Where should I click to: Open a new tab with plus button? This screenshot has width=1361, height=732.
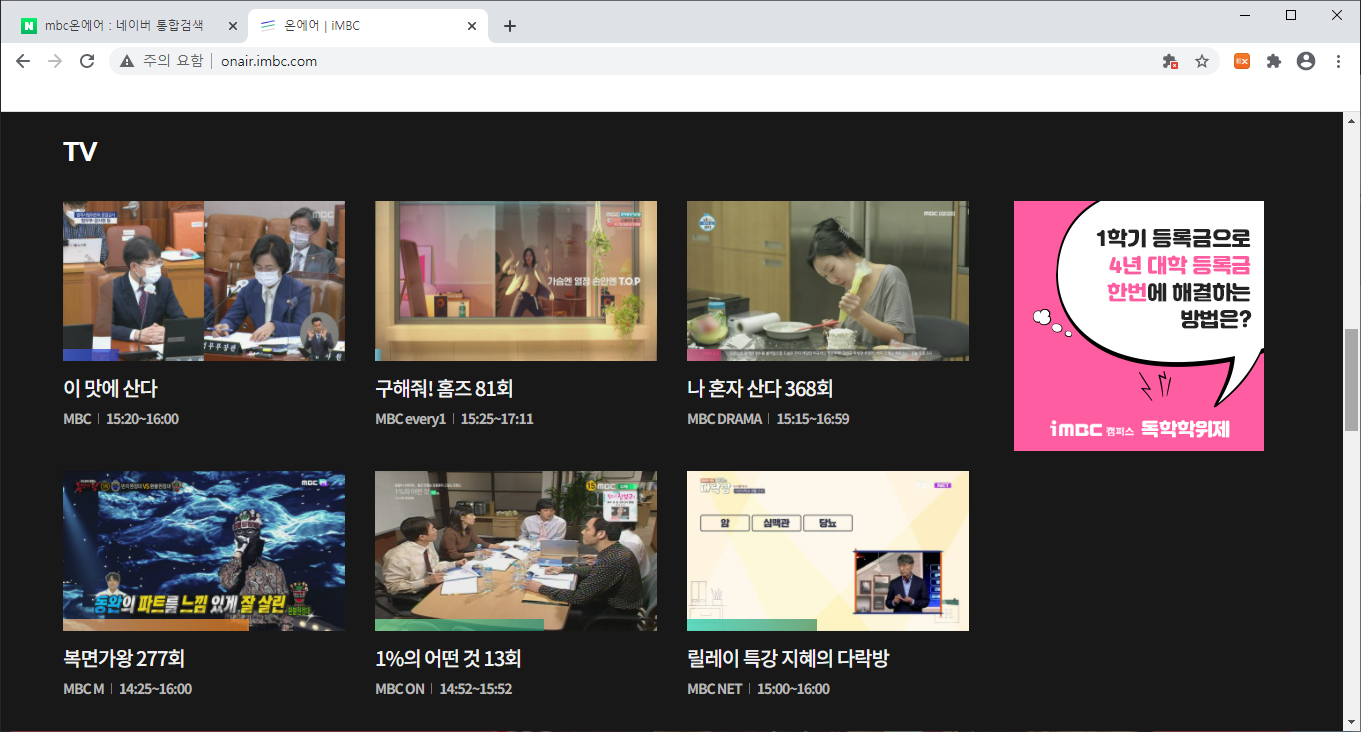click(510, 26)
